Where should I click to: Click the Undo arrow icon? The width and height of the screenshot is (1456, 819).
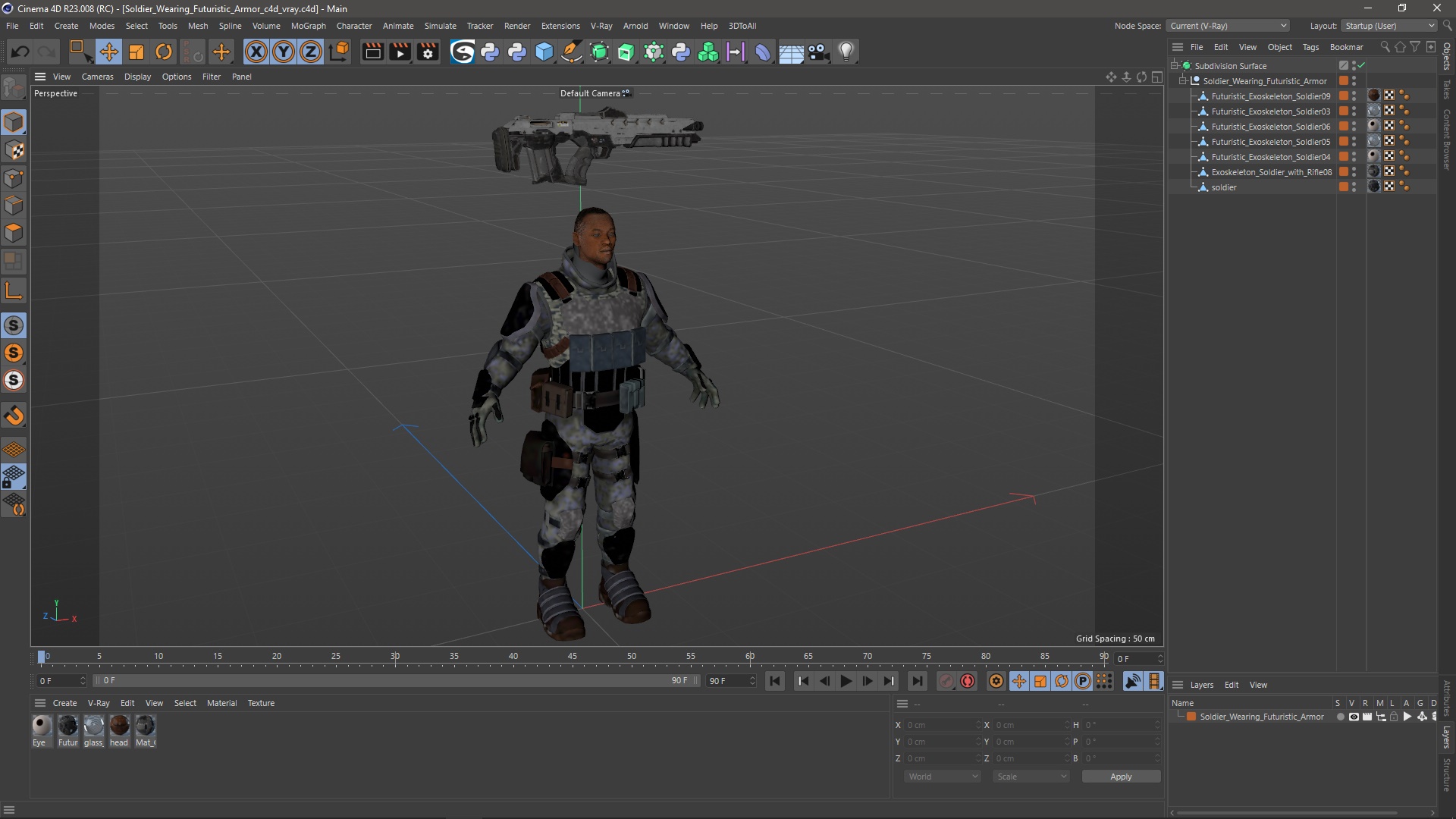tap(20, 52)
